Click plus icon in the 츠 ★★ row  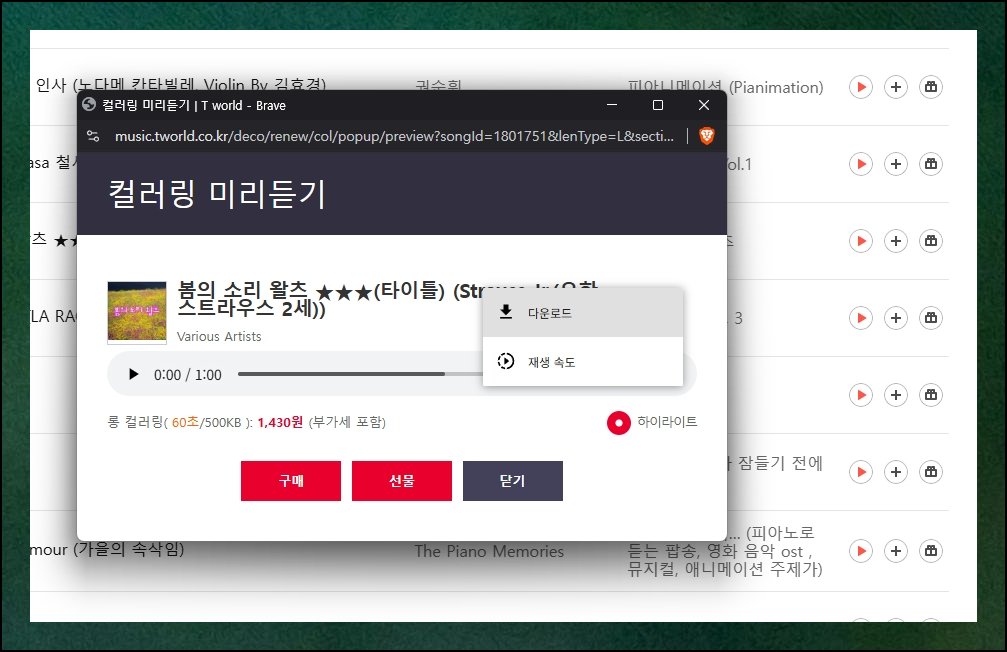[896, 241]
